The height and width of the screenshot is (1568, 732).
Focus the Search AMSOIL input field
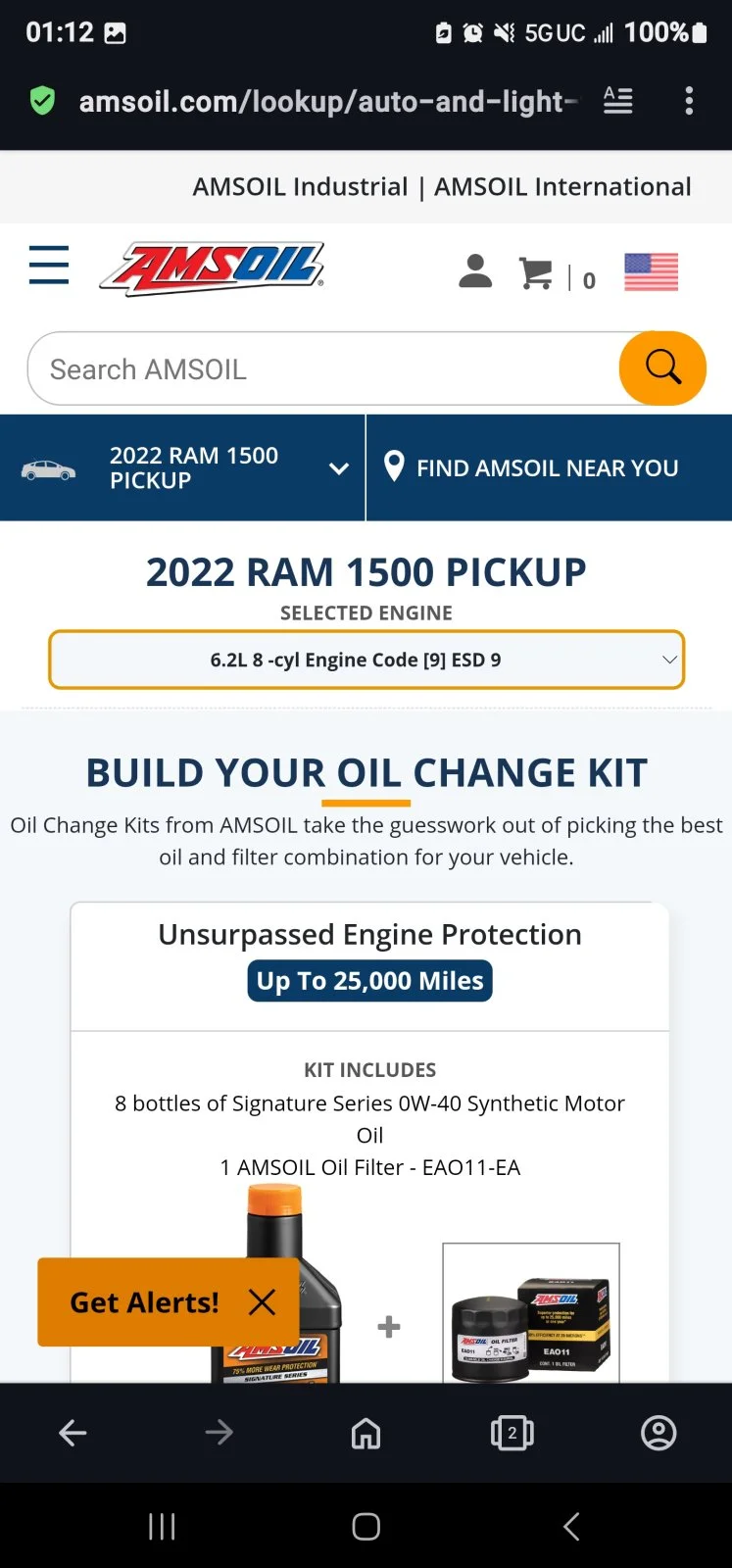pos(323,369)
